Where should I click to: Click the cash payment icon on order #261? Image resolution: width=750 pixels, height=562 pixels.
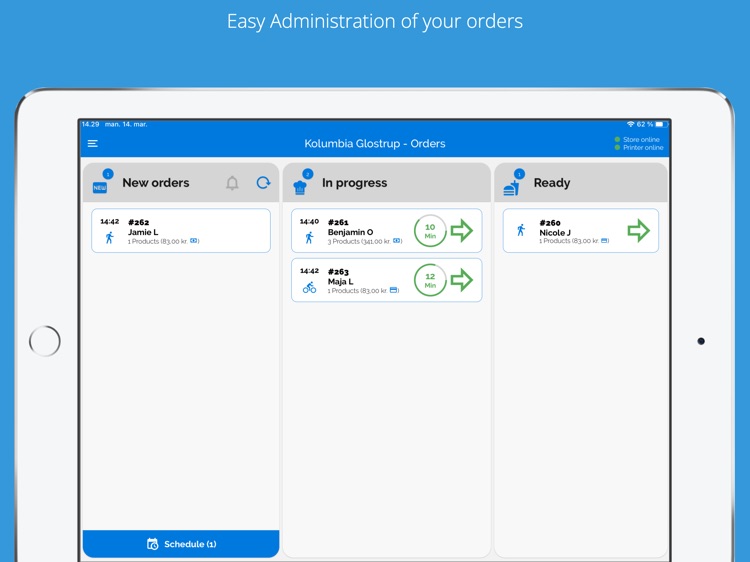[x=397, y=241]
